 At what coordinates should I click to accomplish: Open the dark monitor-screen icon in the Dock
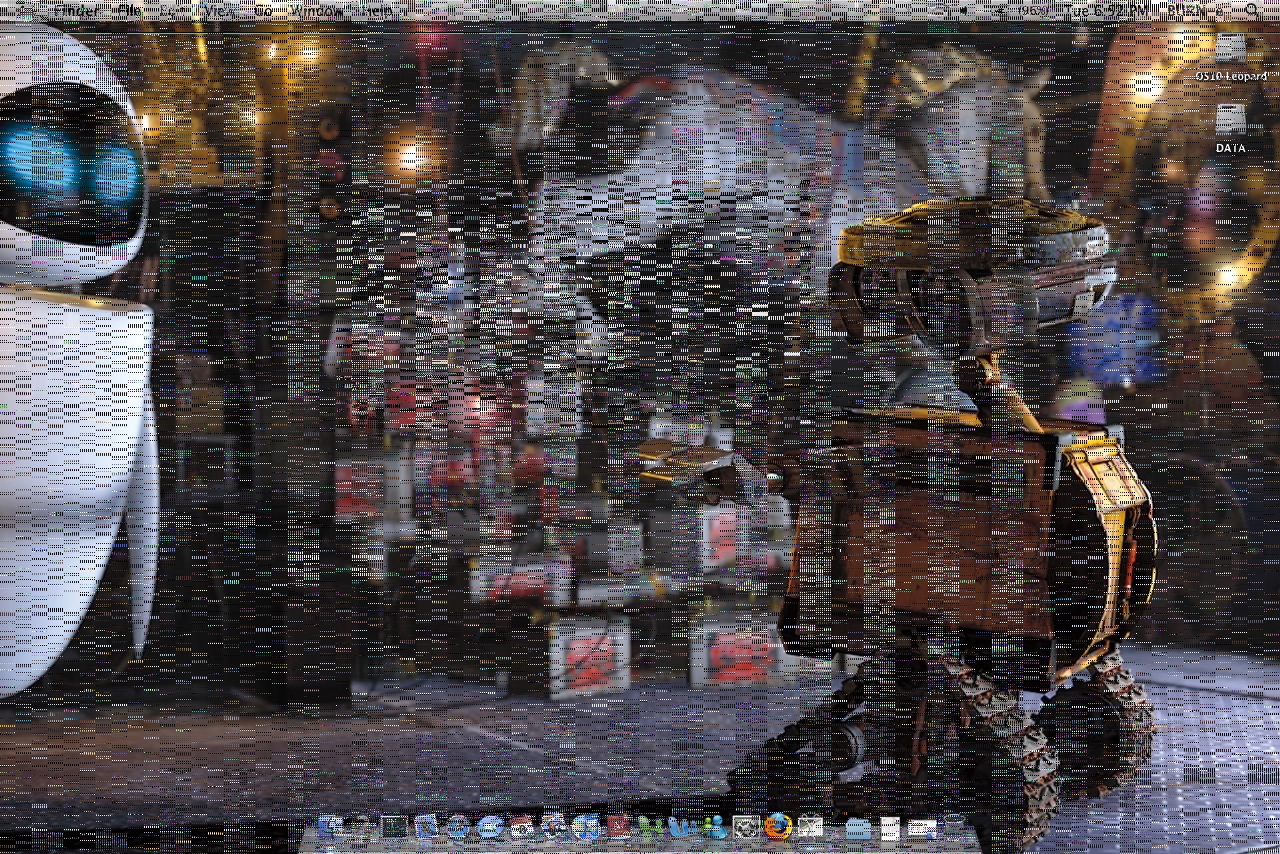coord(394,826)
